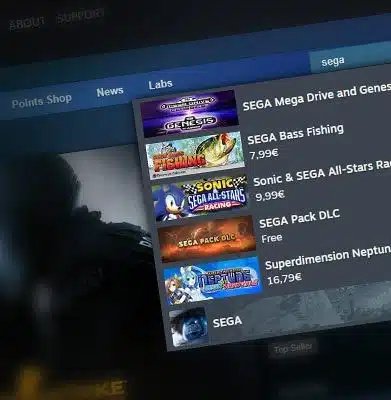Open the SUPPORT menu item
Screen dimensions: 391x400
coord(80,16)
